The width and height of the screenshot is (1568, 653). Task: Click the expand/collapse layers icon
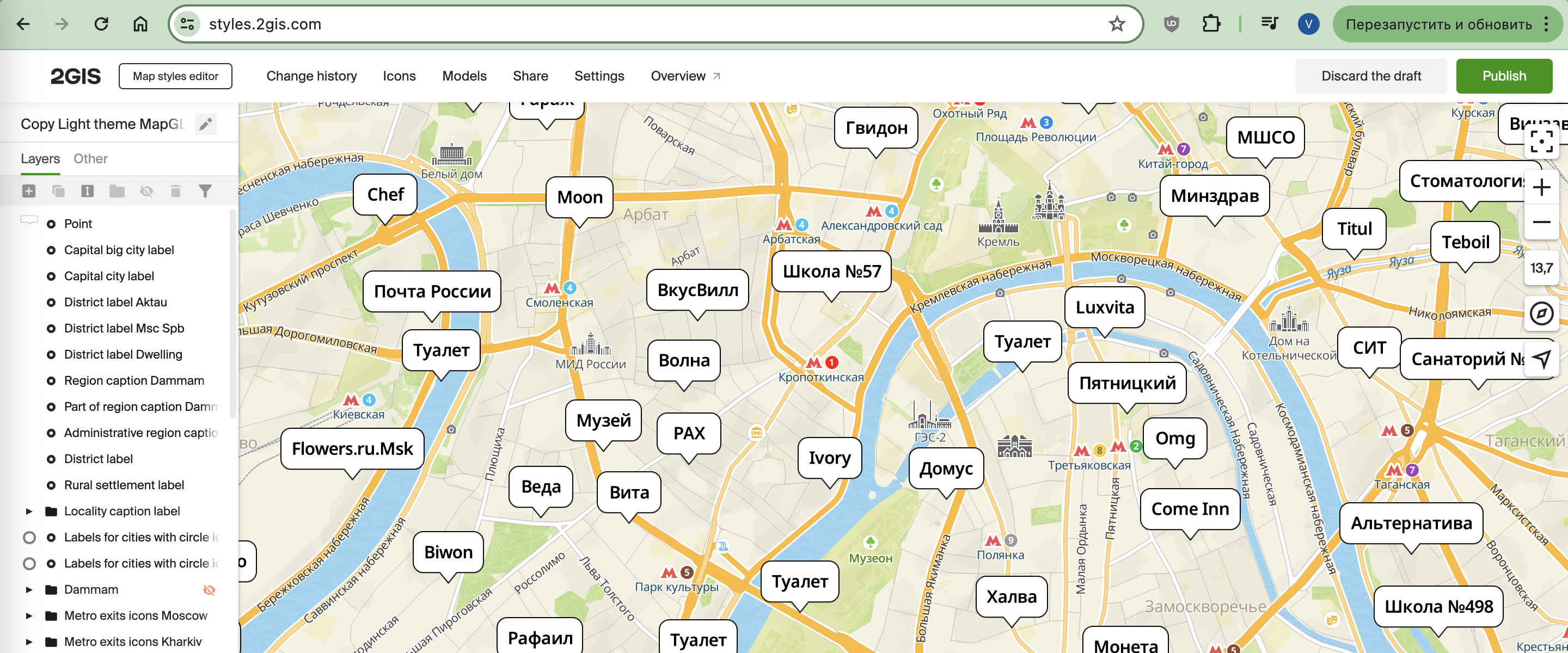[87, 191]
